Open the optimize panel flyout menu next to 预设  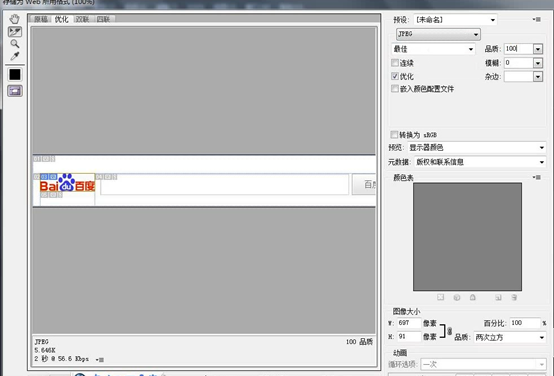pos(536,19)
